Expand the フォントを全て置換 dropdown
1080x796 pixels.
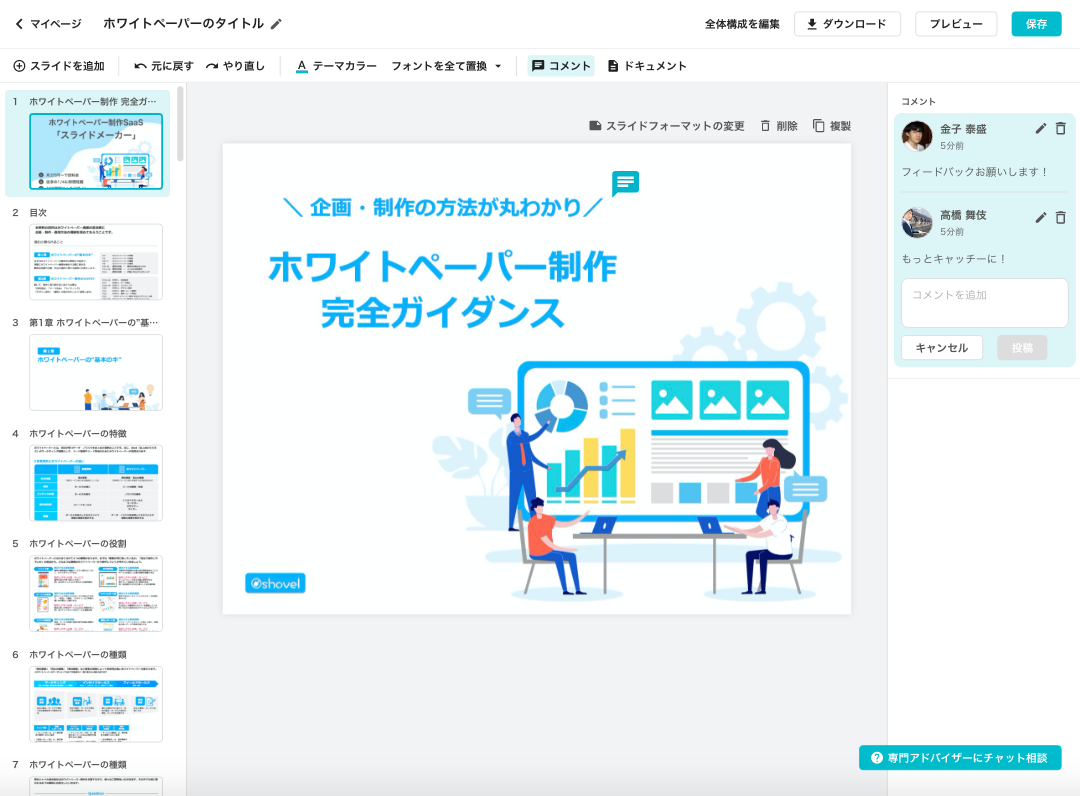point(446,66)
